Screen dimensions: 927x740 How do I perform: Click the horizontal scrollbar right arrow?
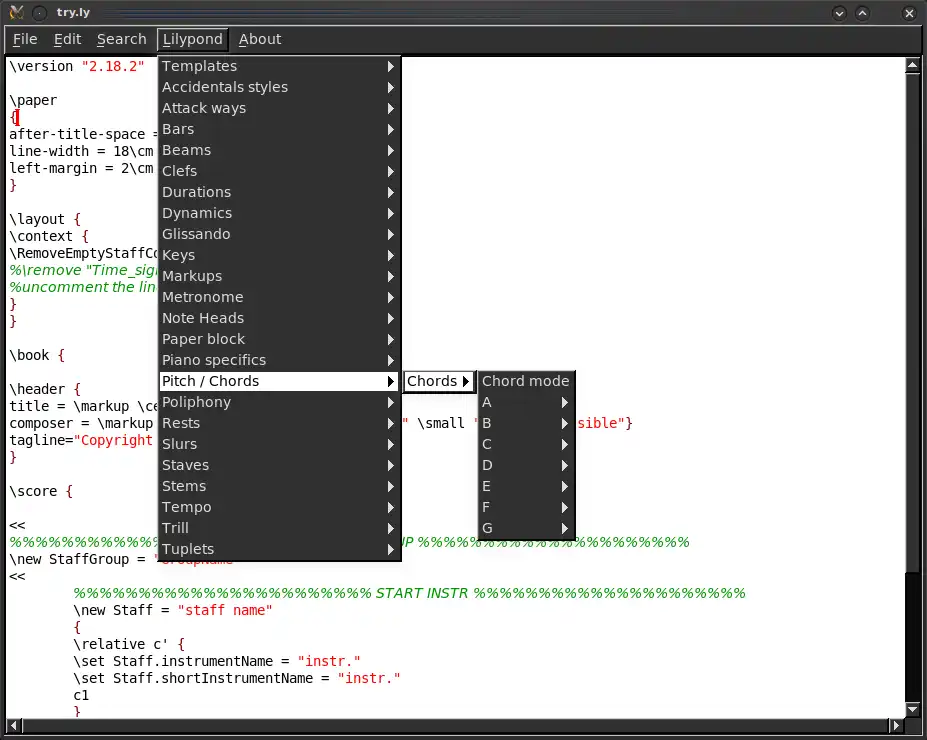coord(896,725)
